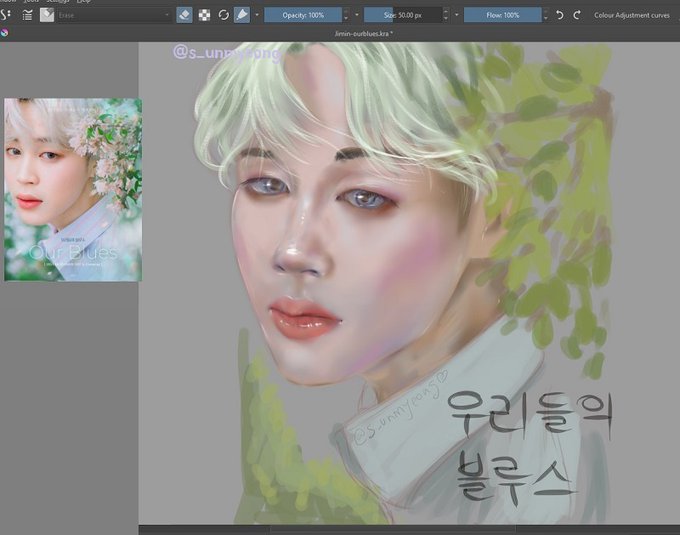
Task: Click the Krita document icon under toolbar
Action: [x=4, y=33]
